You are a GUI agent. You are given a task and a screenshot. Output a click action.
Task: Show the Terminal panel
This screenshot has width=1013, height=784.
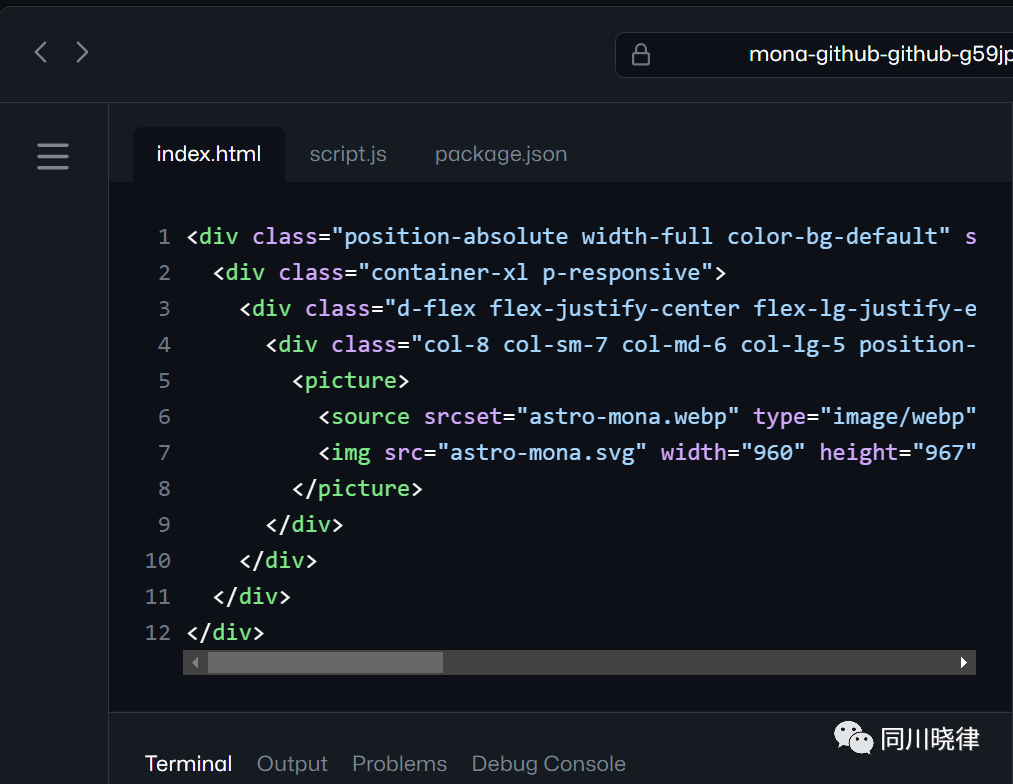[x=188, y=764]
